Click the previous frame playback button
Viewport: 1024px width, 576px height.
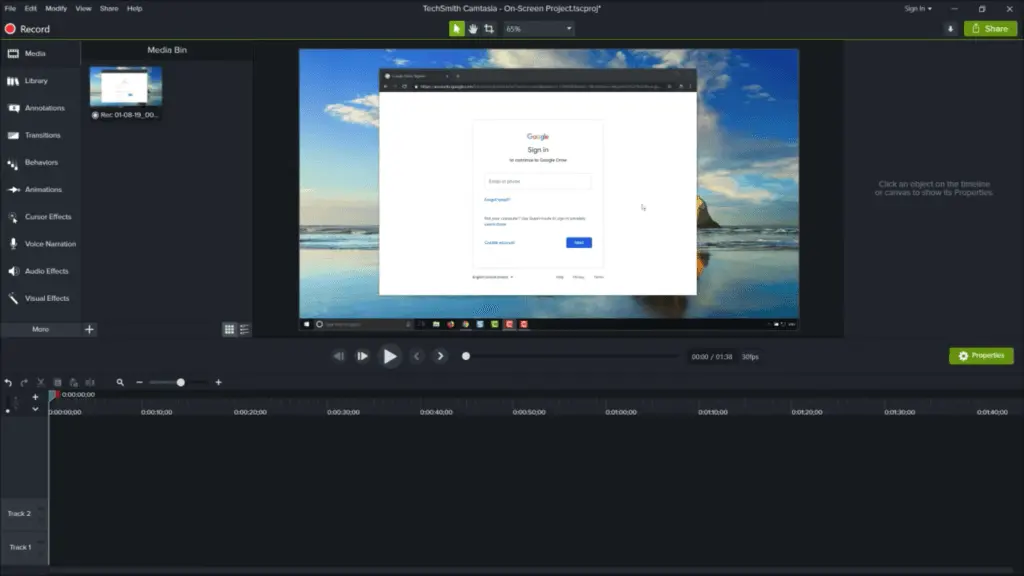tap(338, 357)
